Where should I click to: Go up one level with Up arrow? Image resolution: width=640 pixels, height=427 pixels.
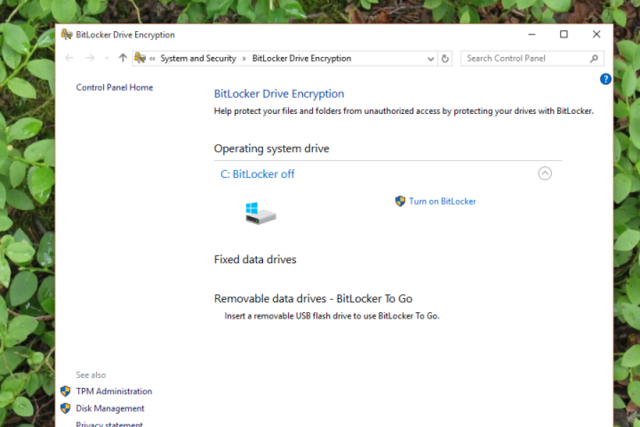tap(123, 58)
